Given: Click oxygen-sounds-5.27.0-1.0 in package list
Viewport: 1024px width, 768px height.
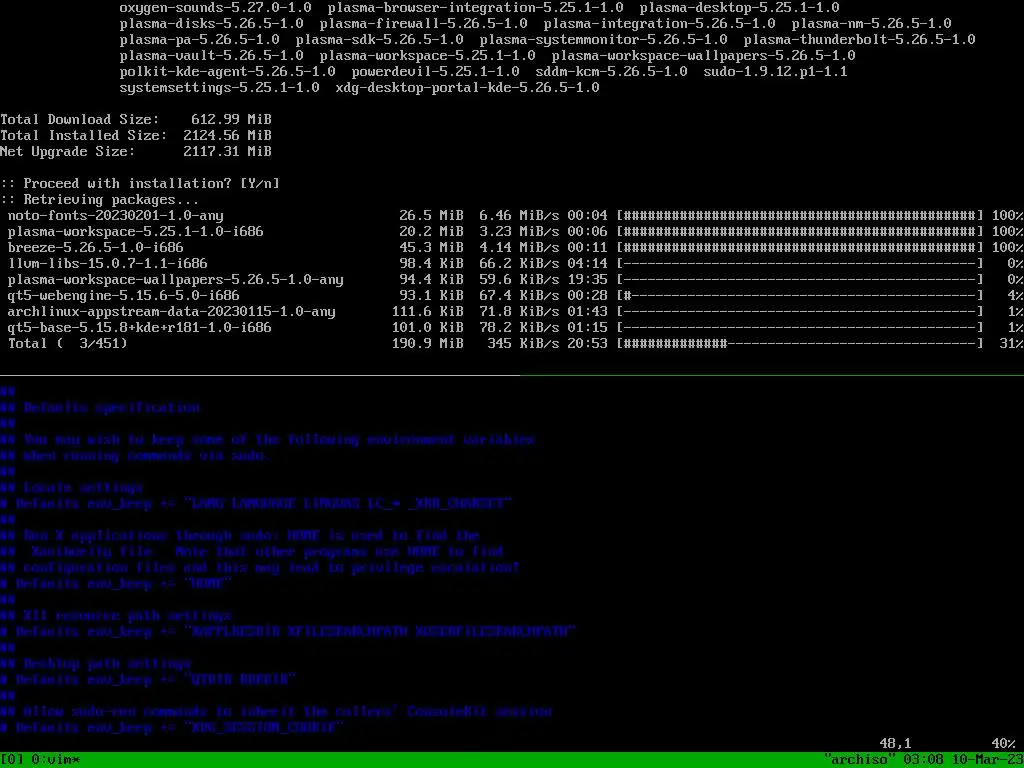Looking at the screenshot, I should coord(216,7).
